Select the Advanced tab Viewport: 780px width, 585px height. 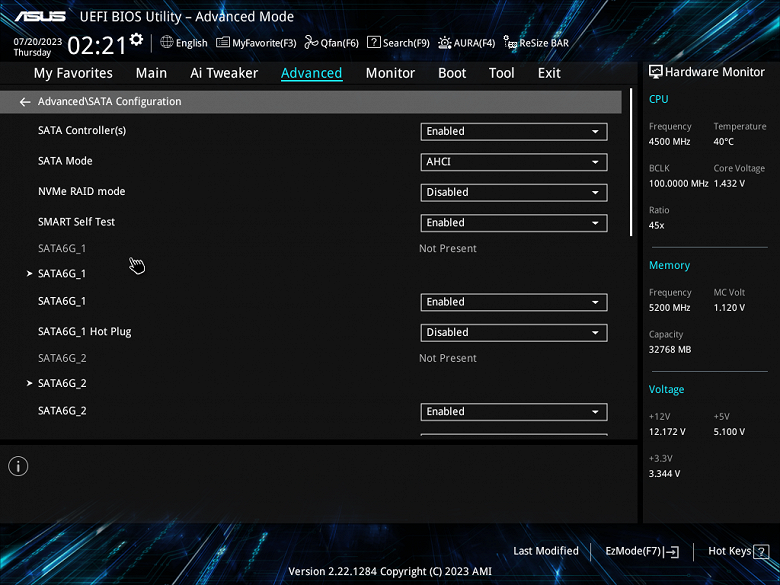pos(311,73)
